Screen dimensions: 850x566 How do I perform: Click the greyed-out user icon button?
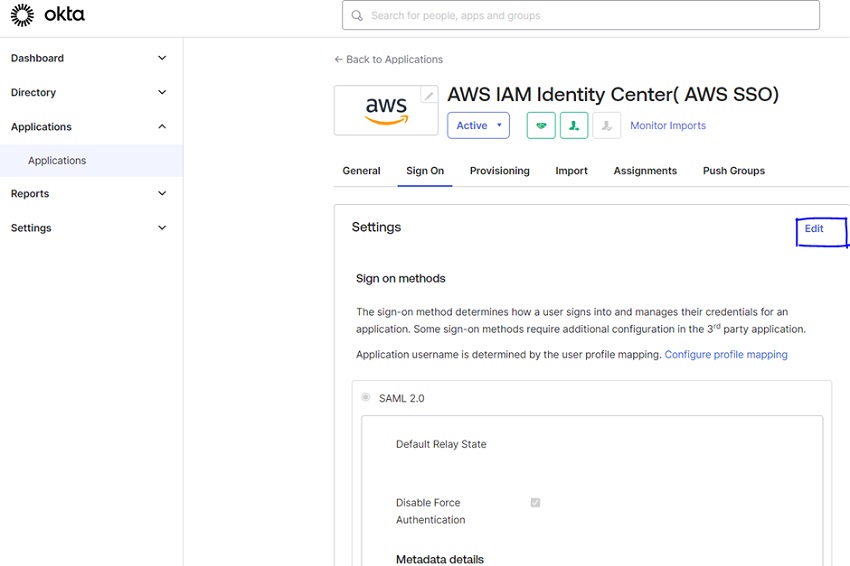(606, 126)
